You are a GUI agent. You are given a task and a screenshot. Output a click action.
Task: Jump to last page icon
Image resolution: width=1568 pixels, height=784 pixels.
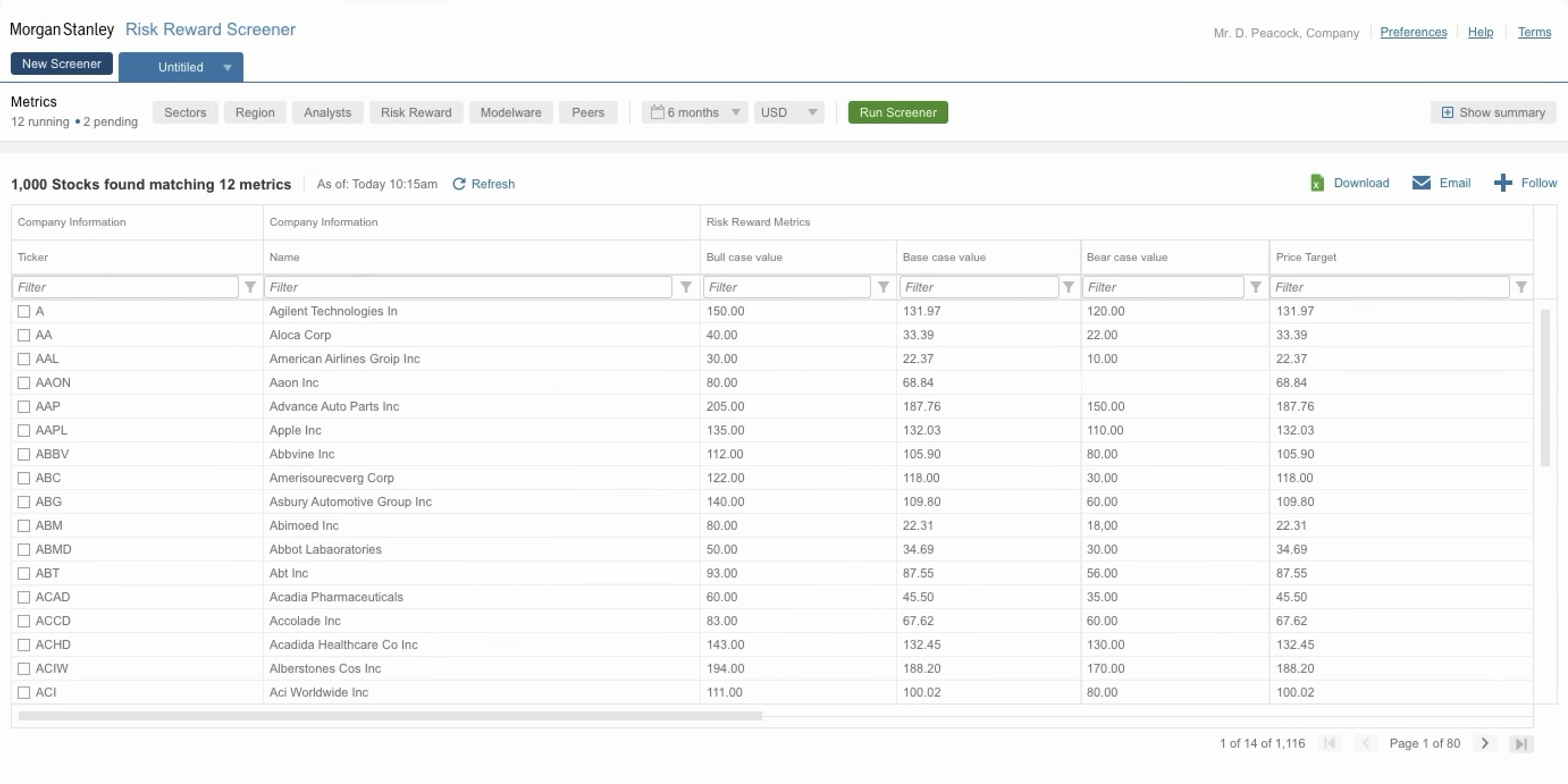1520,743
